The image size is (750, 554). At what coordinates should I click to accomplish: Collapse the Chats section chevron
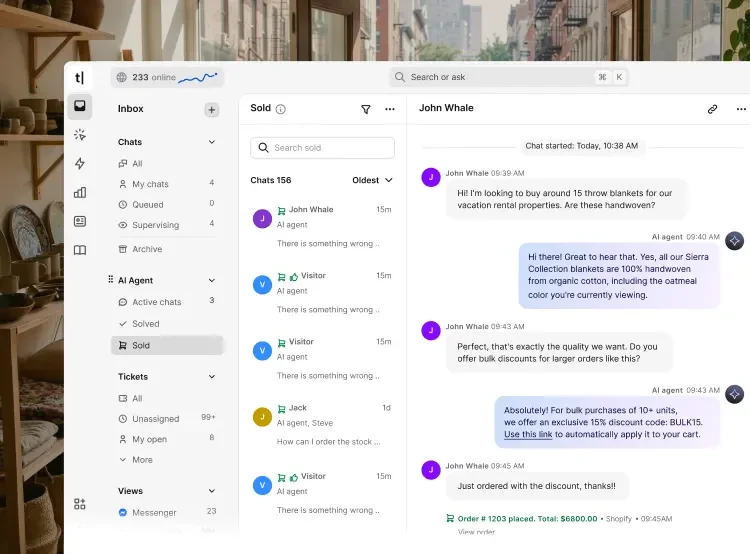[211, 142]
